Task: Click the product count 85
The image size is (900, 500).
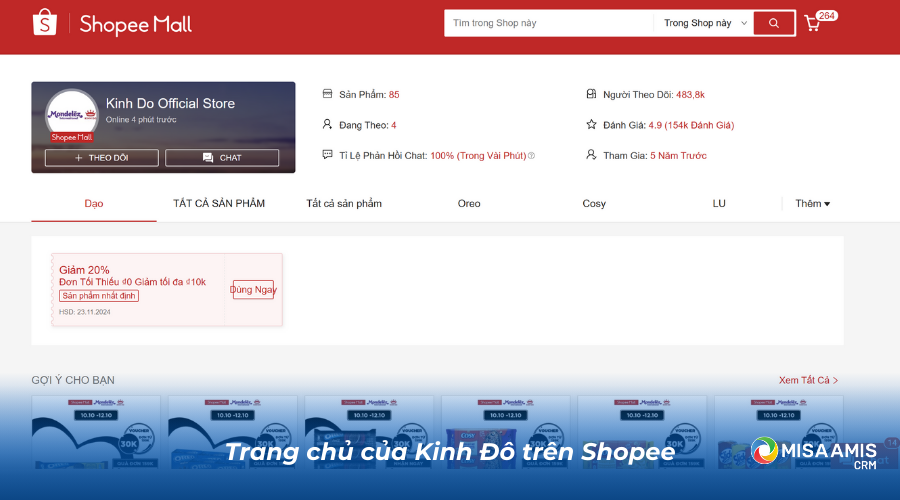Action: click(x=394, y=95)
